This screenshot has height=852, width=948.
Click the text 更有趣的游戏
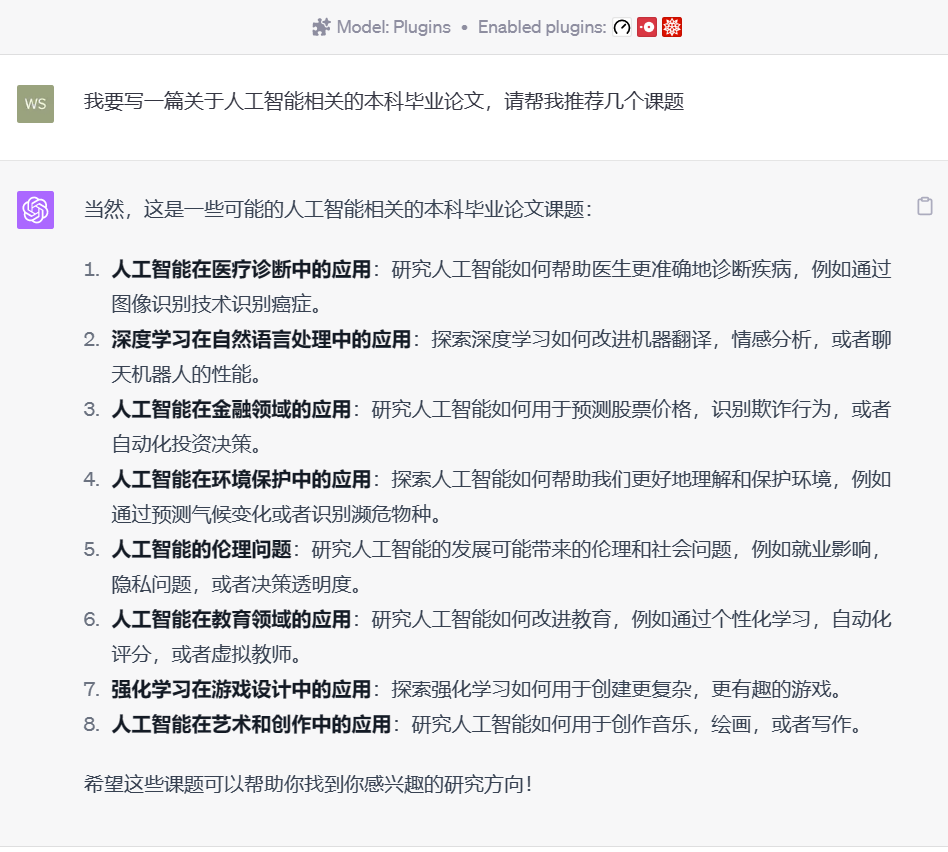tap(771, 689)
